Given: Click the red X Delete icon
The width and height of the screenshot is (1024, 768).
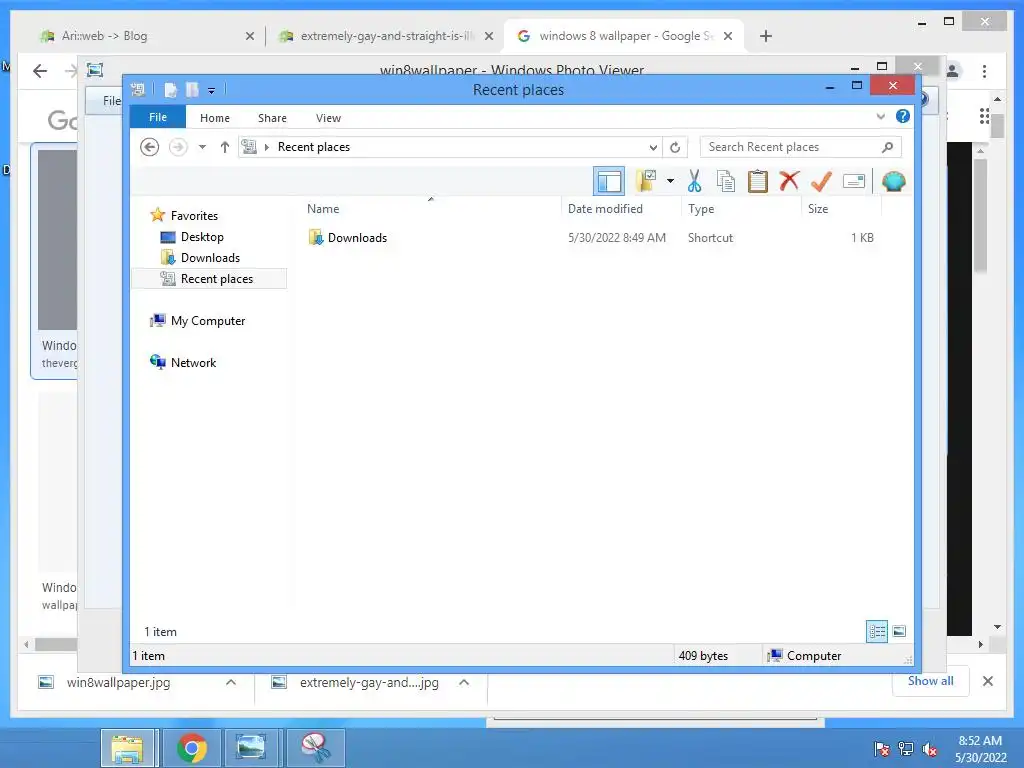Looking at the screenshot, I should pyautogui.click(x=790, y=181).
